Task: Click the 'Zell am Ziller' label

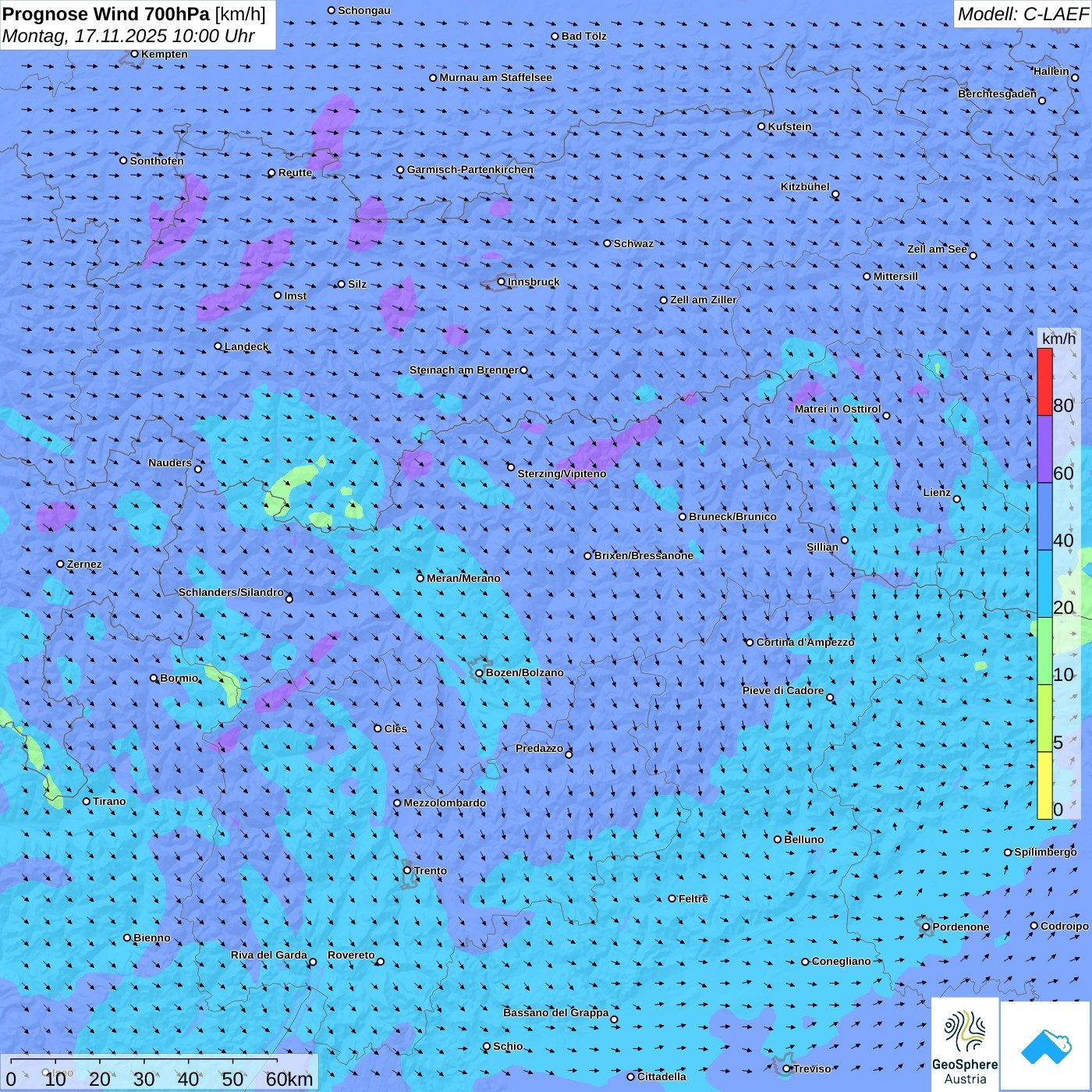Action: [704, 300]
